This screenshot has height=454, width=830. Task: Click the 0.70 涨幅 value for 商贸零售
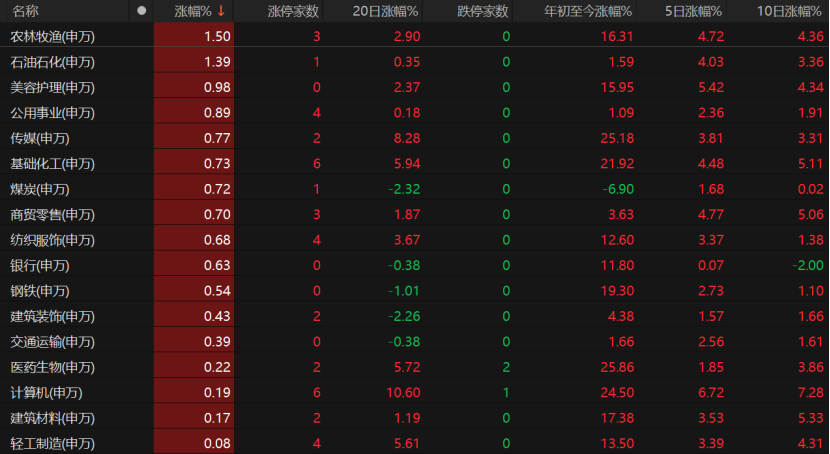point(217,214)
